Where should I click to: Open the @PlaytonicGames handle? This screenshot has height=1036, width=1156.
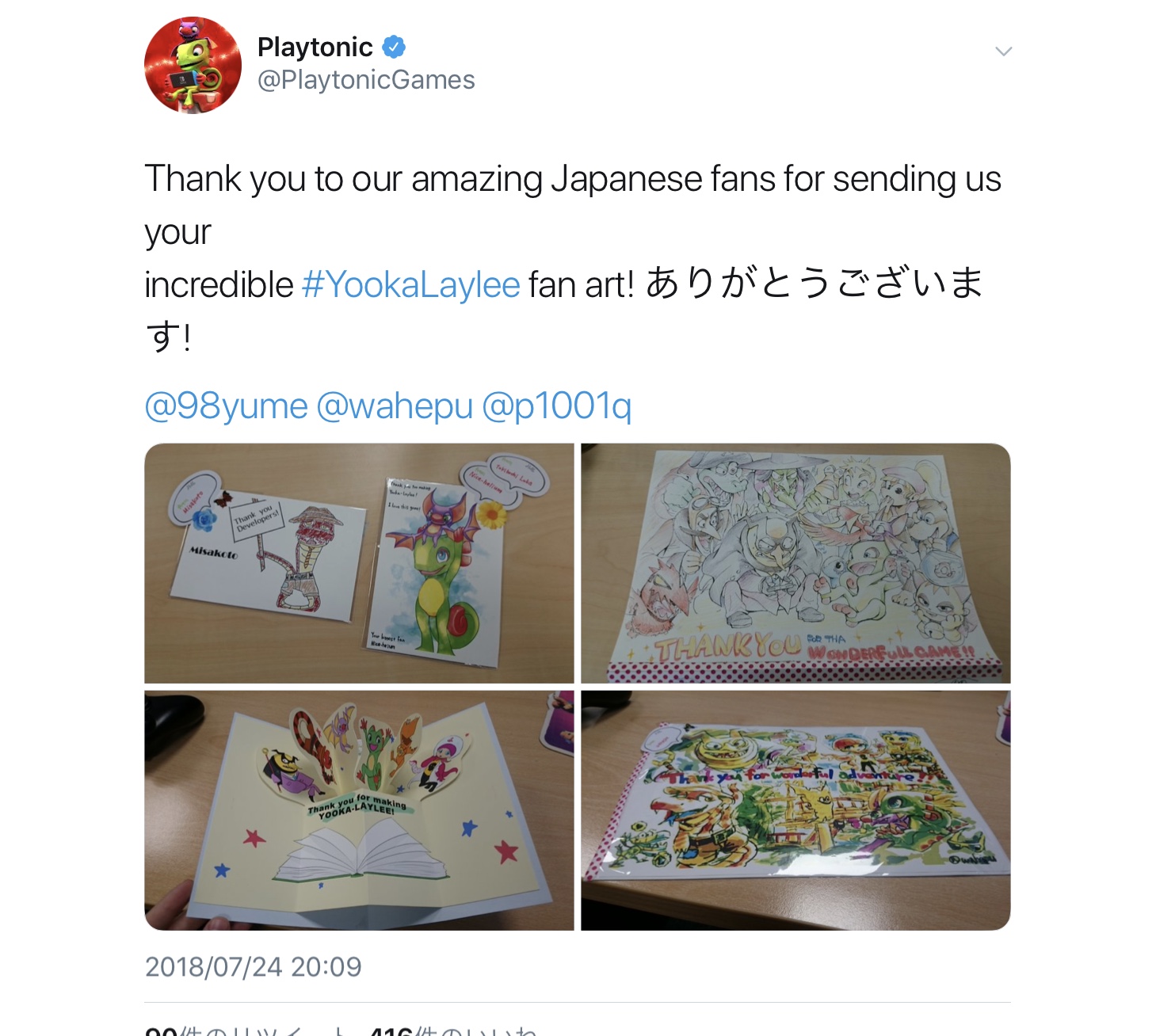(x=366, y=80)
